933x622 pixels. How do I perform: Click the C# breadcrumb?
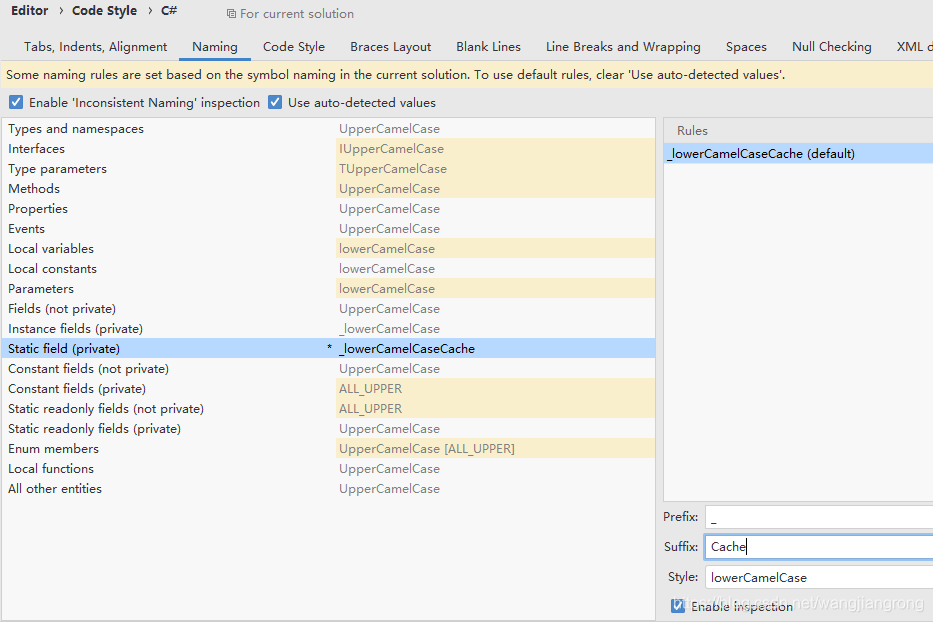pyautogui.click(x=169, y=11)
